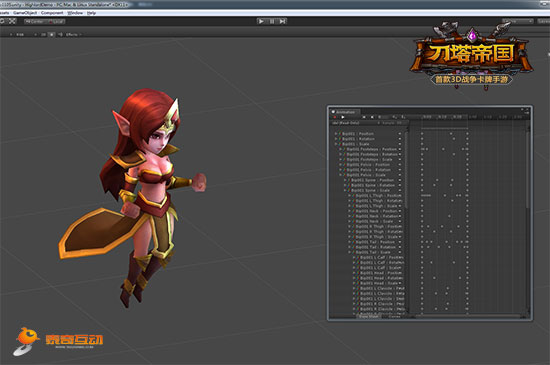
Task: Jump to the previous keyframe
Action: [364, 117]
